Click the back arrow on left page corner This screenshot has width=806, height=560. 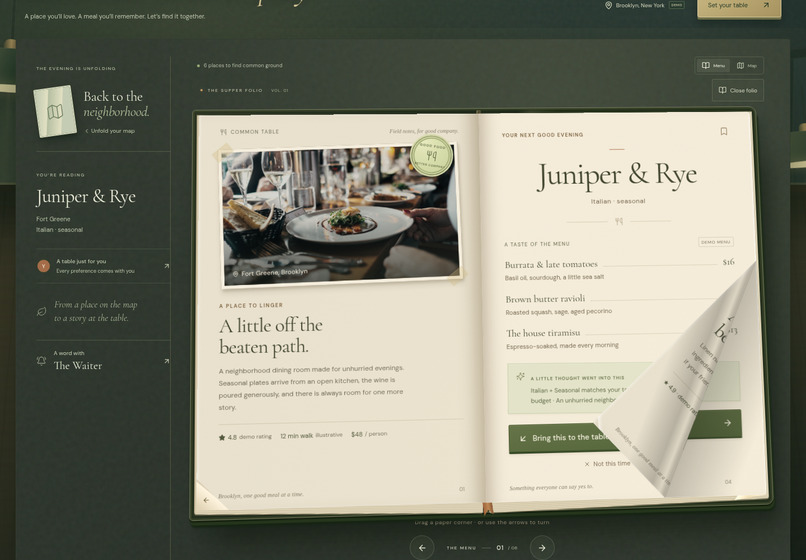[x=207, y=500]
